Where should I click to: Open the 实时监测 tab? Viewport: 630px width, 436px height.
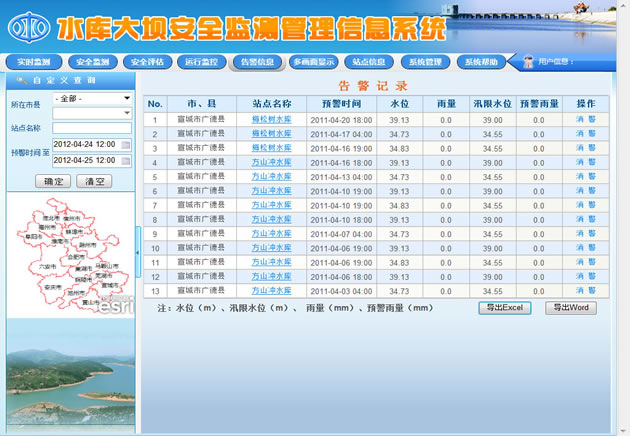click(34, 62)
